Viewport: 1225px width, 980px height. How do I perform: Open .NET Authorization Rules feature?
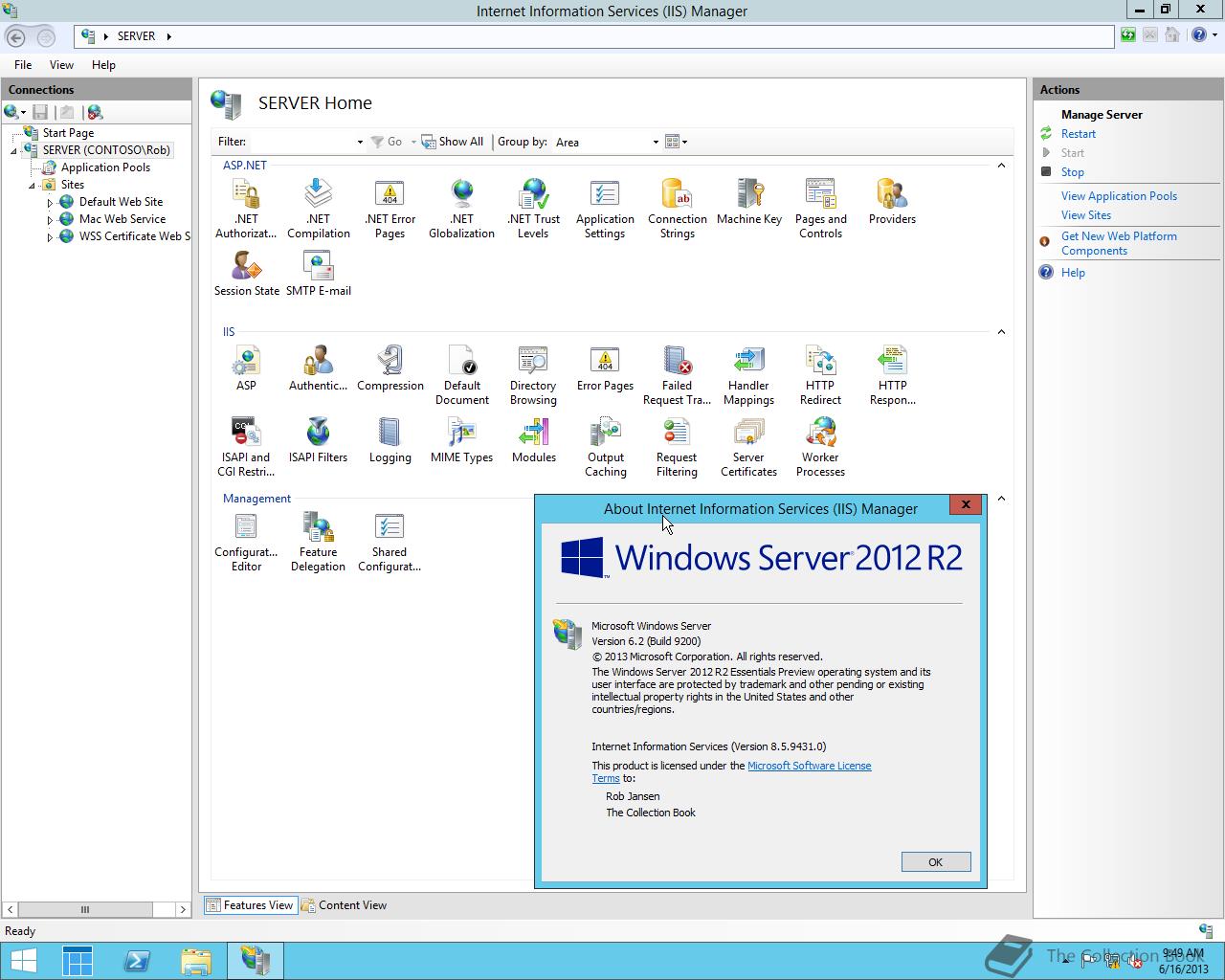coord(246,209)
